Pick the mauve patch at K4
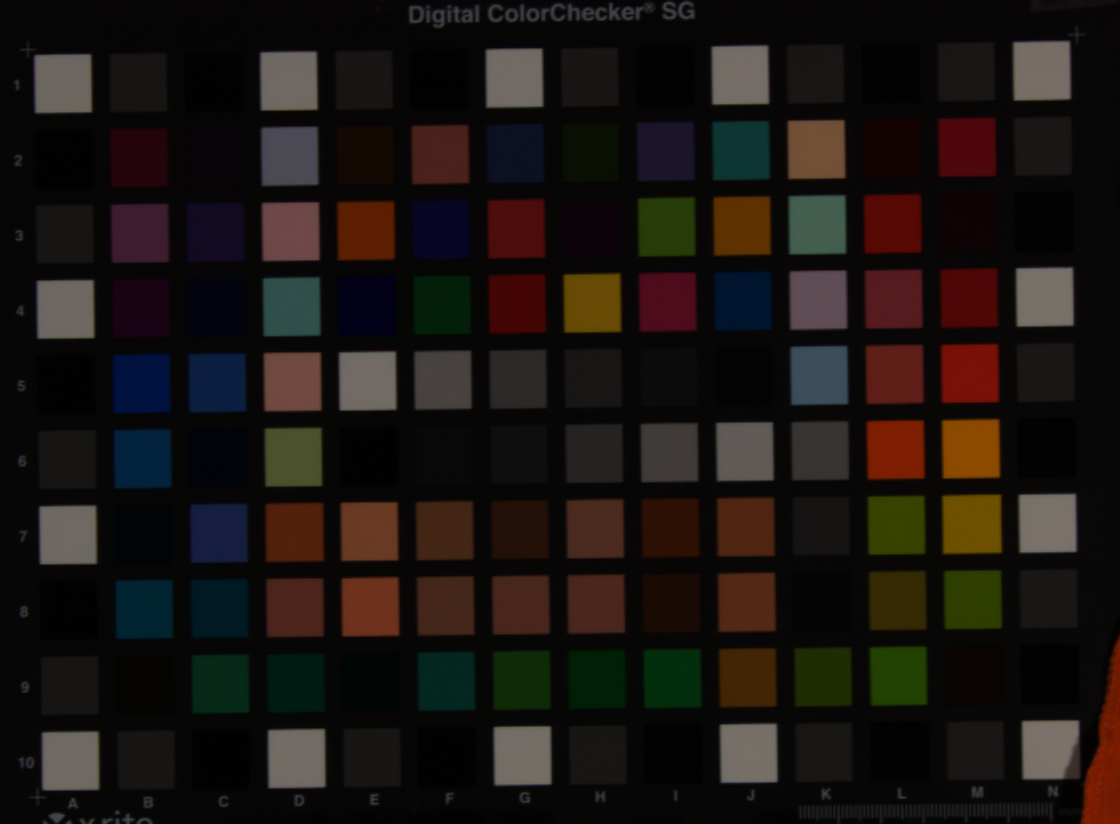Viewport: 1120px width, 824px height. pyautogui.click(x=819, y=300)
